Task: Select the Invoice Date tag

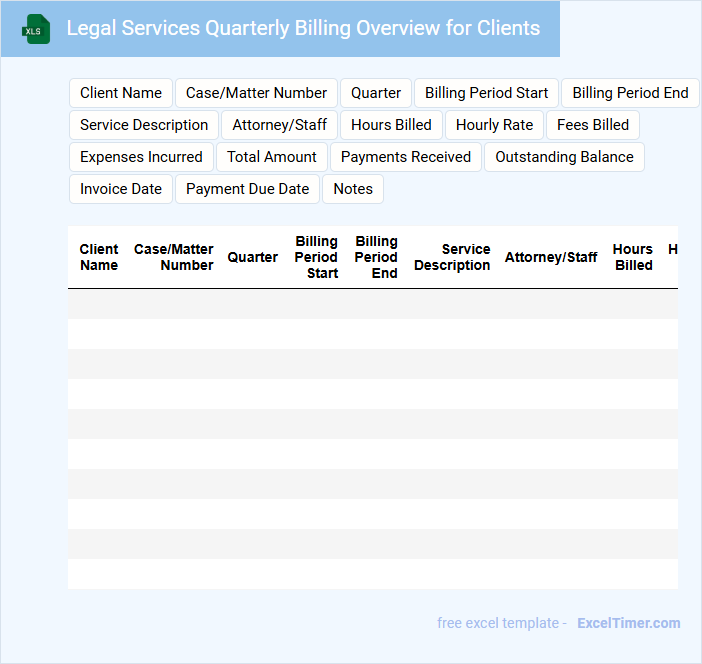Action: pyautogui.click(x=121, y=189)
